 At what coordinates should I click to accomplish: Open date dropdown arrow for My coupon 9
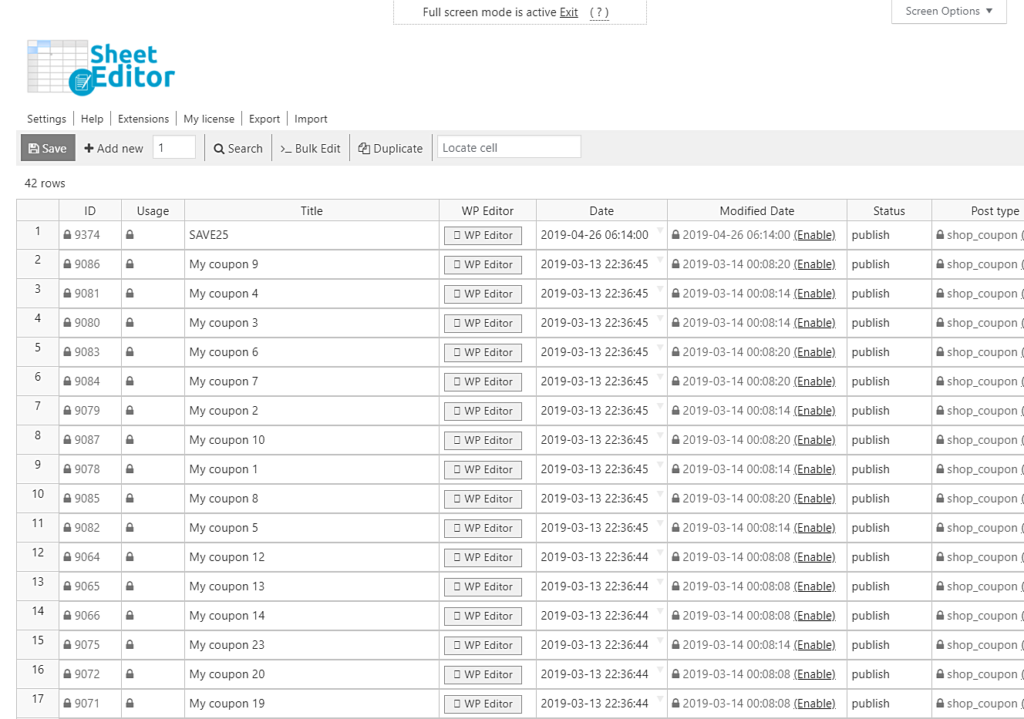(x=660, y=260)
